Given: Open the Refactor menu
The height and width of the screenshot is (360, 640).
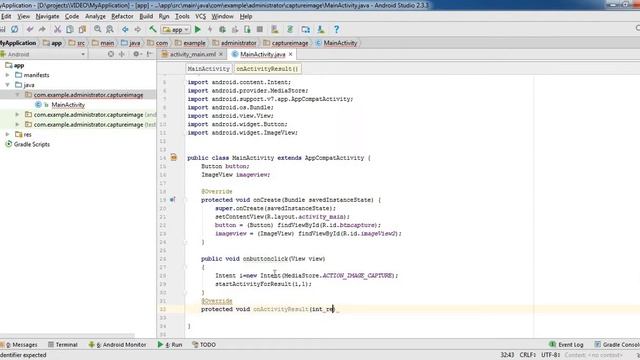Looking at the screenshot, I should click(x=122, y=16).
